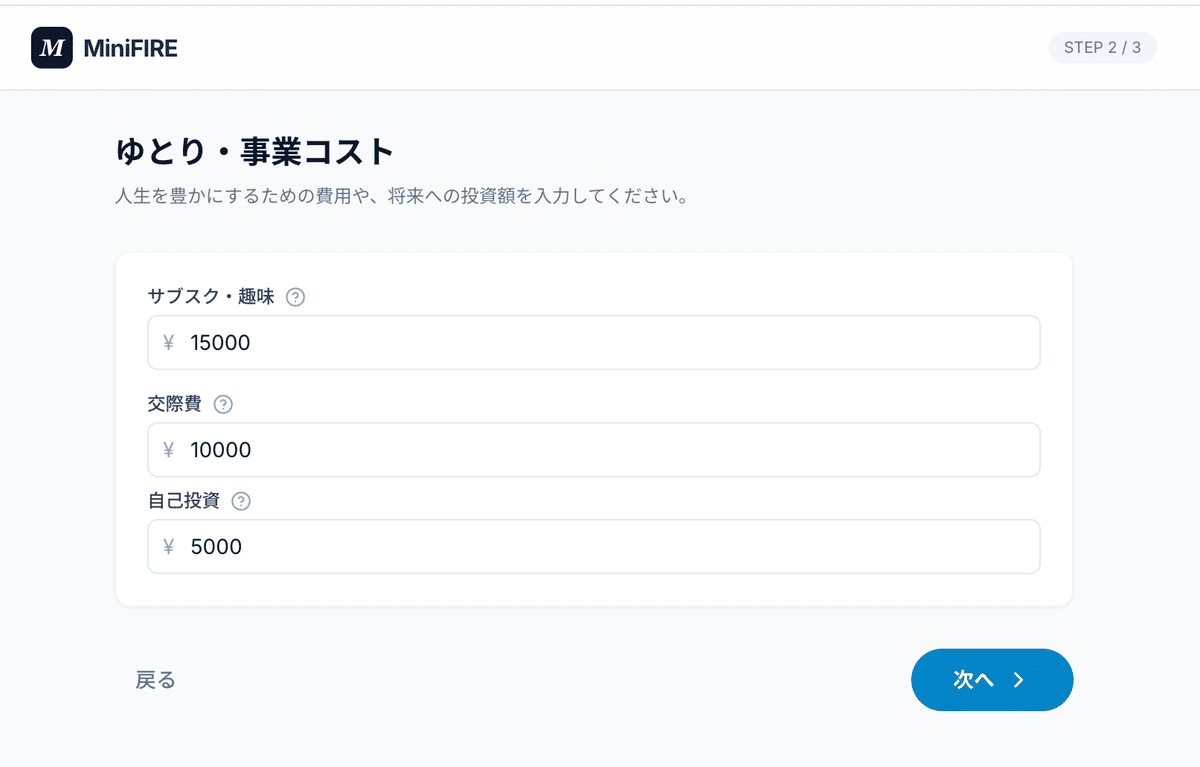
Task: Select the 15000 value to edit it
Action: (222, 342)
